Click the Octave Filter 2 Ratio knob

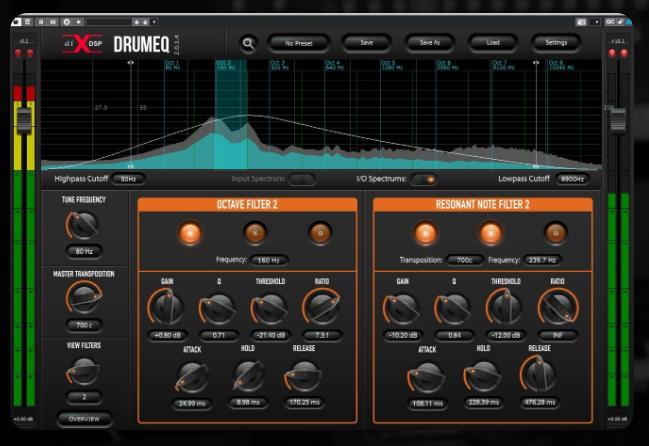(322, 307)
